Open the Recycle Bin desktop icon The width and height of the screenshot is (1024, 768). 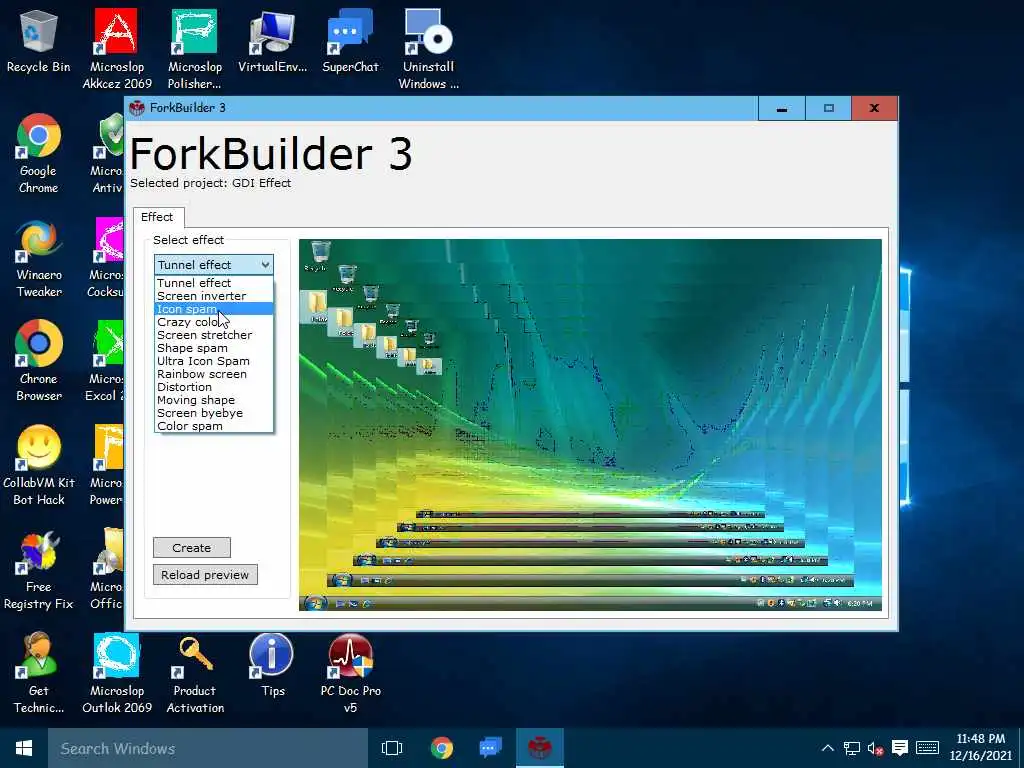coord(39,42)
